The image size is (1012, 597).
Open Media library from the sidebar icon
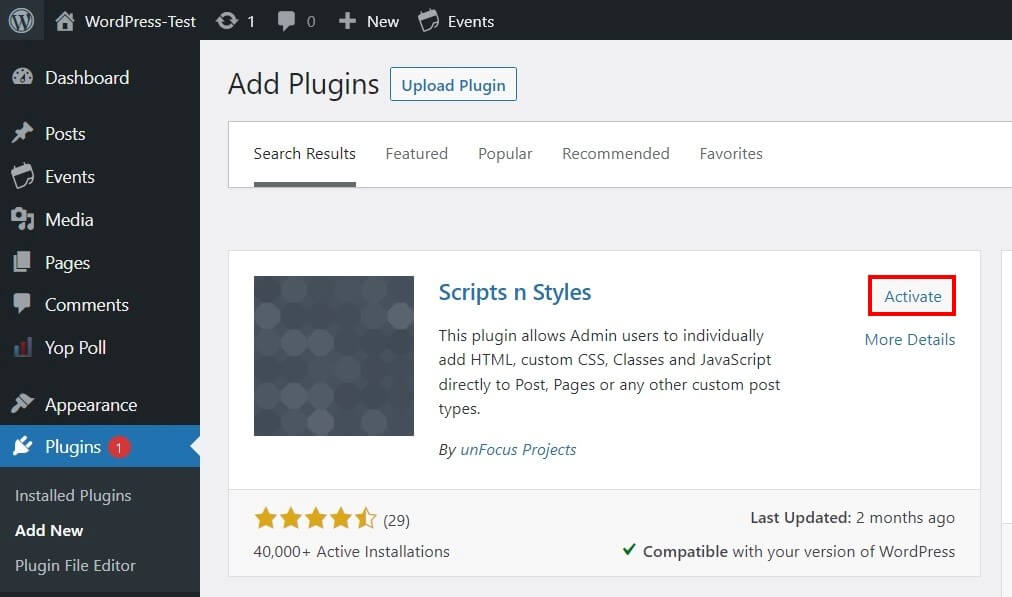point(22,219)
